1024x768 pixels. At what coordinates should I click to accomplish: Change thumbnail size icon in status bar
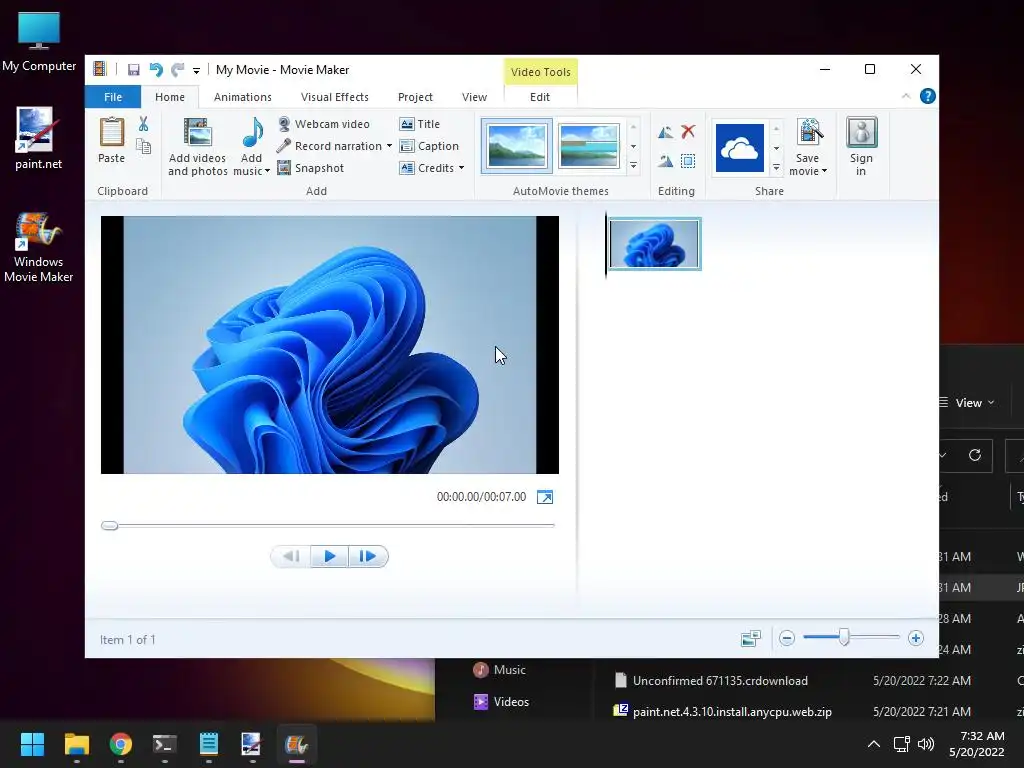click(750, 639)
